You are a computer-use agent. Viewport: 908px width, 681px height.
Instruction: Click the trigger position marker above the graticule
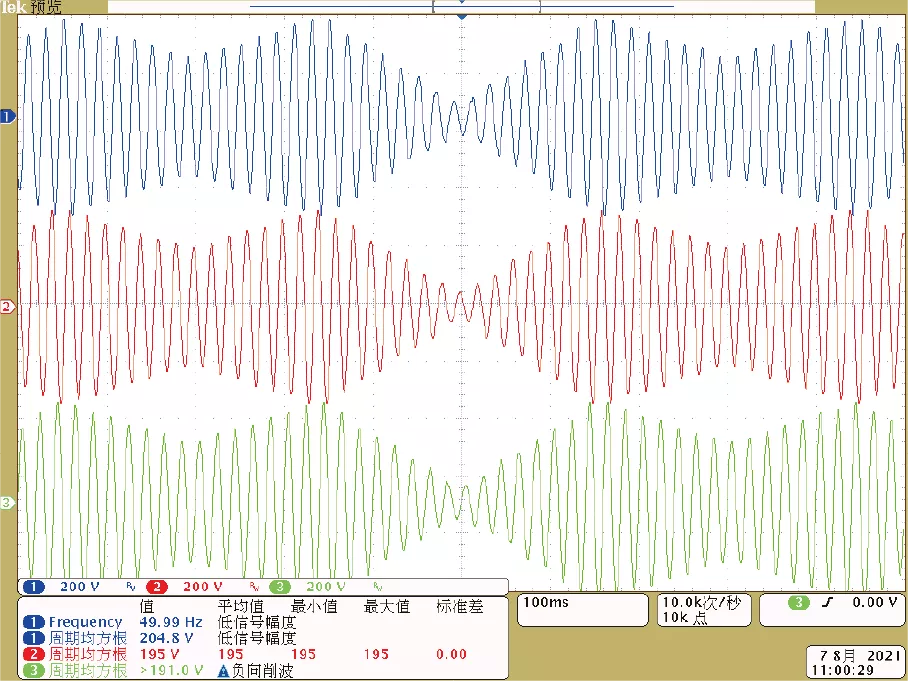(x=462, y=17)
